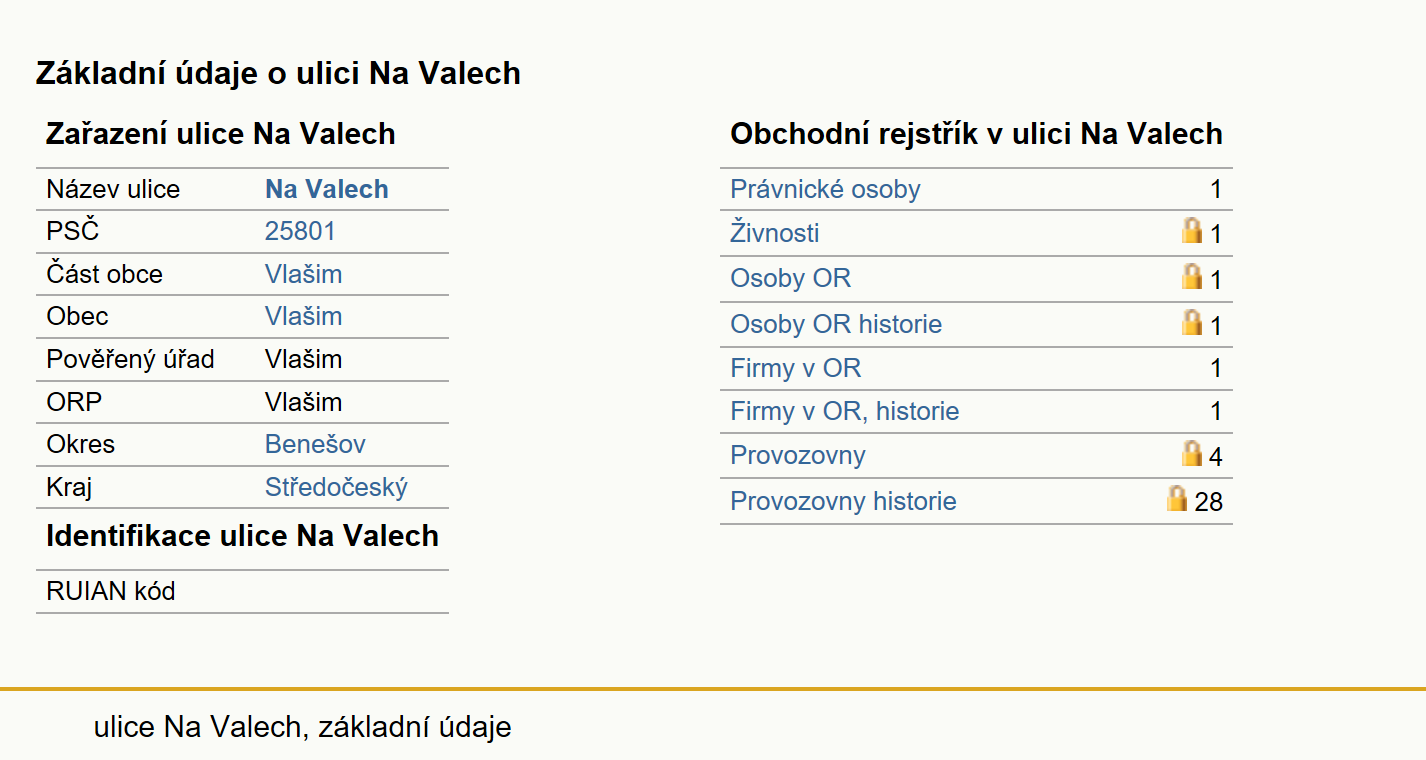Screen dimensions: 1426x760
Task: Click lock icon beside Provozovny historie count
Action: pos(1177,498)
